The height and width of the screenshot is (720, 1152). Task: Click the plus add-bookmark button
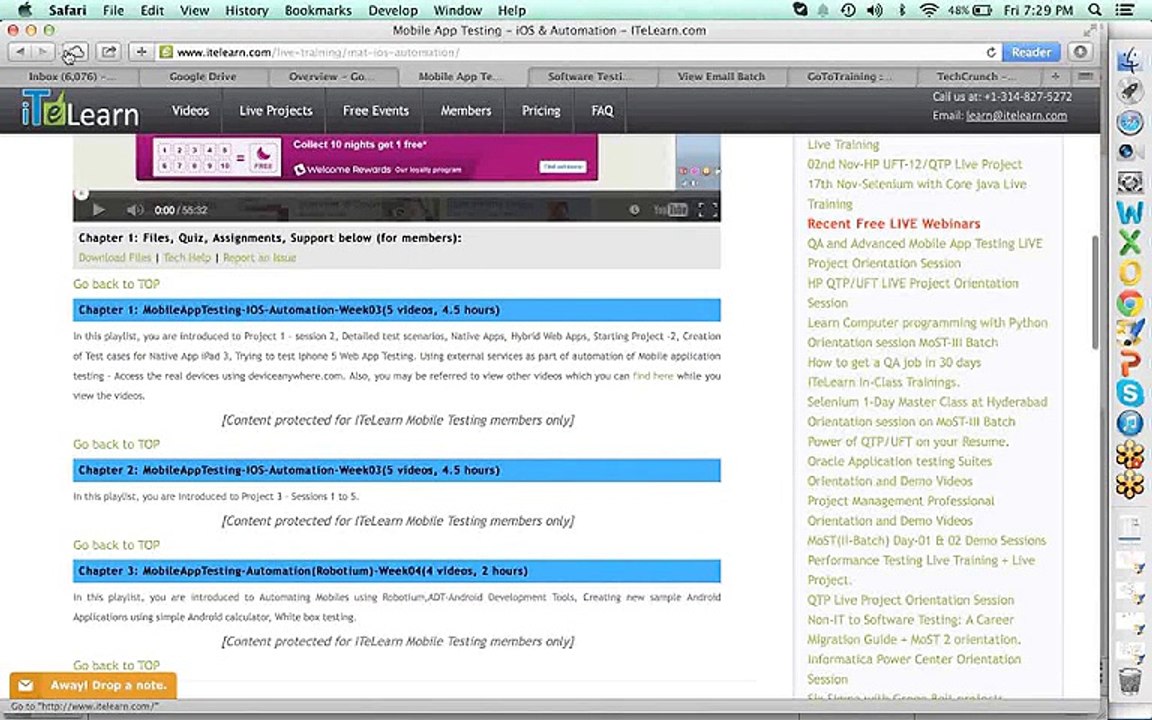point(141,52)
